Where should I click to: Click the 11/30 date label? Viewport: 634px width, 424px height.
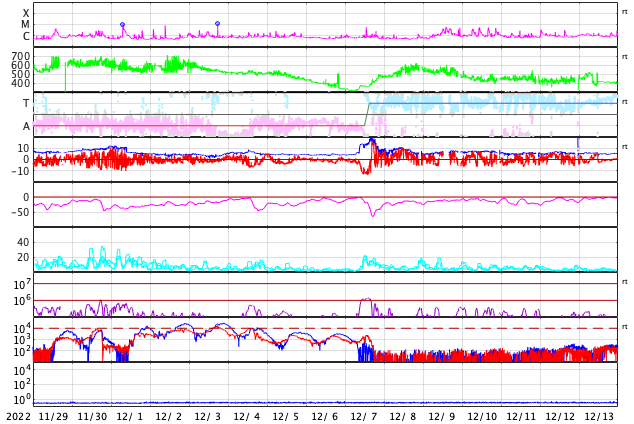pos(92,417)
